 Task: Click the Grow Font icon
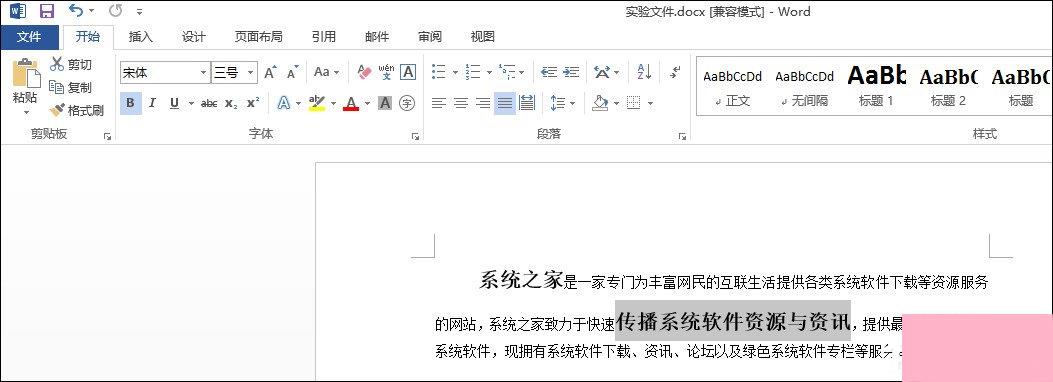[x=270, y=73]
